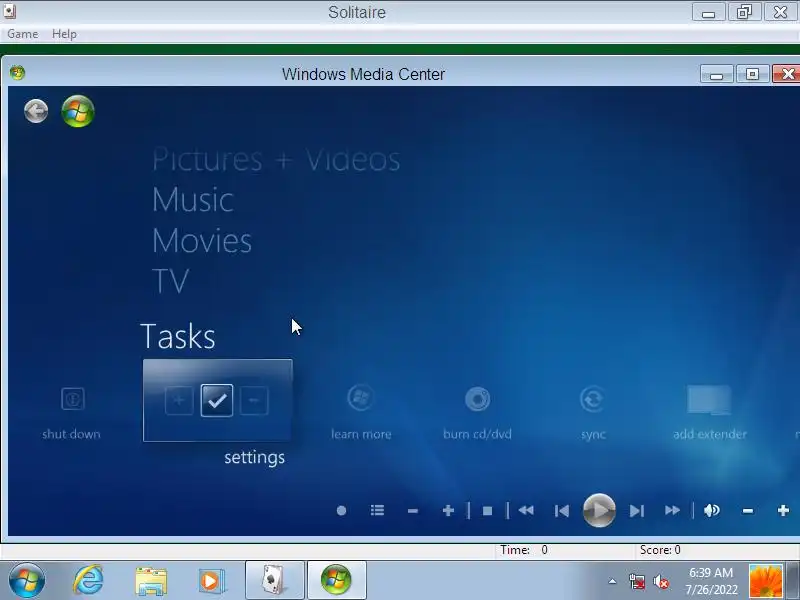Open the clock showing 6:39 AM
The width and height of the screenshot is (800, 600).
711,581
